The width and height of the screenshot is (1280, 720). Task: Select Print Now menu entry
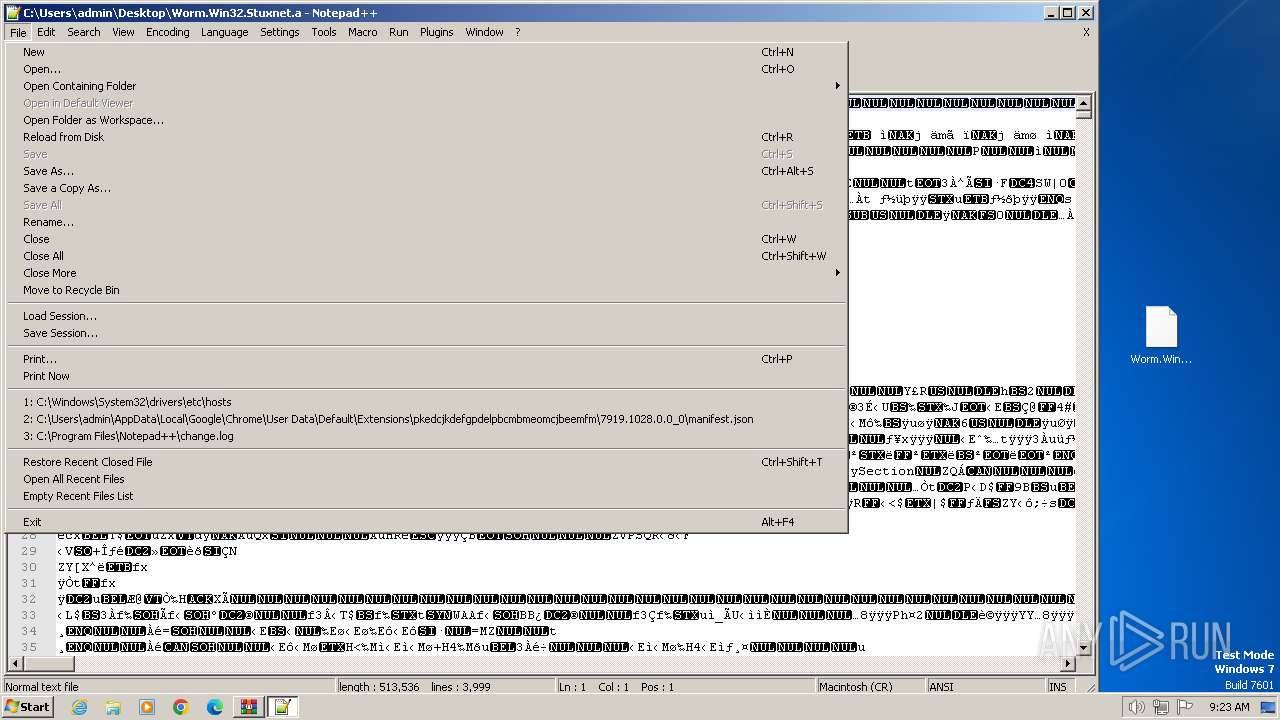427,376
